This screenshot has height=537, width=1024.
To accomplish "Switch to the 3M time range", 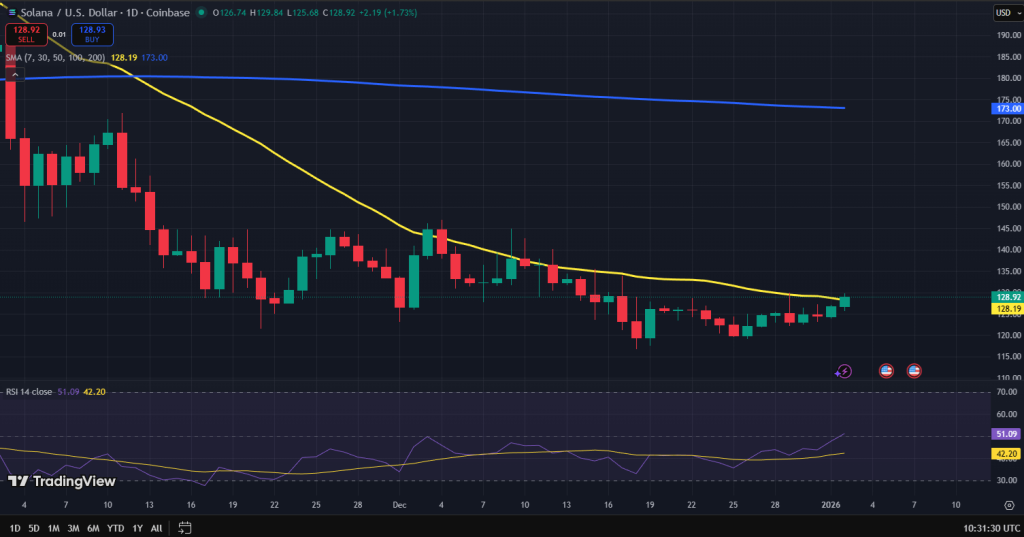I will click(73, 528).
